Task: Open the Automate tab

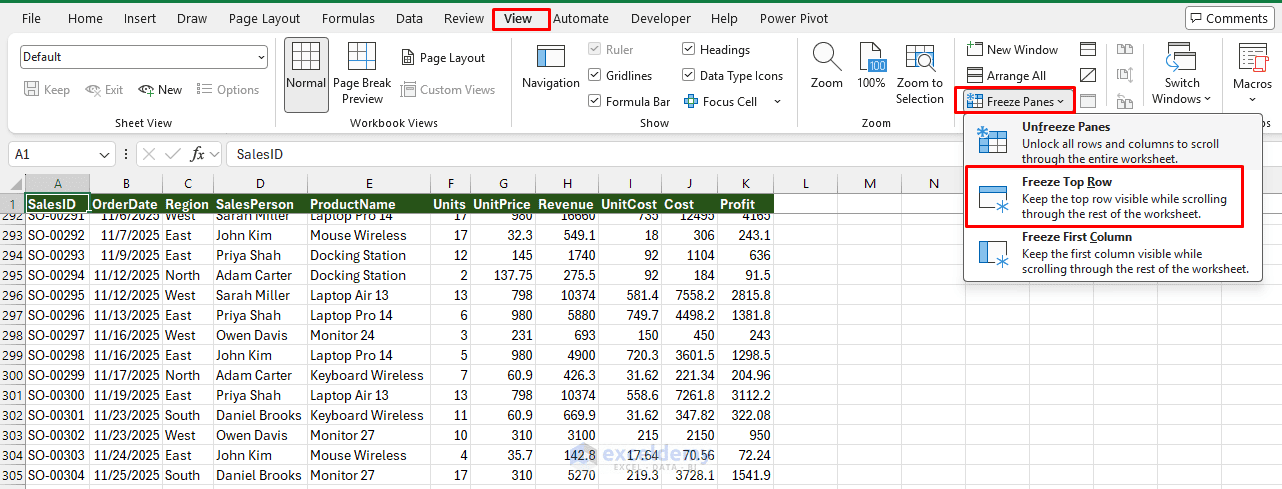Action: [581, 19]
